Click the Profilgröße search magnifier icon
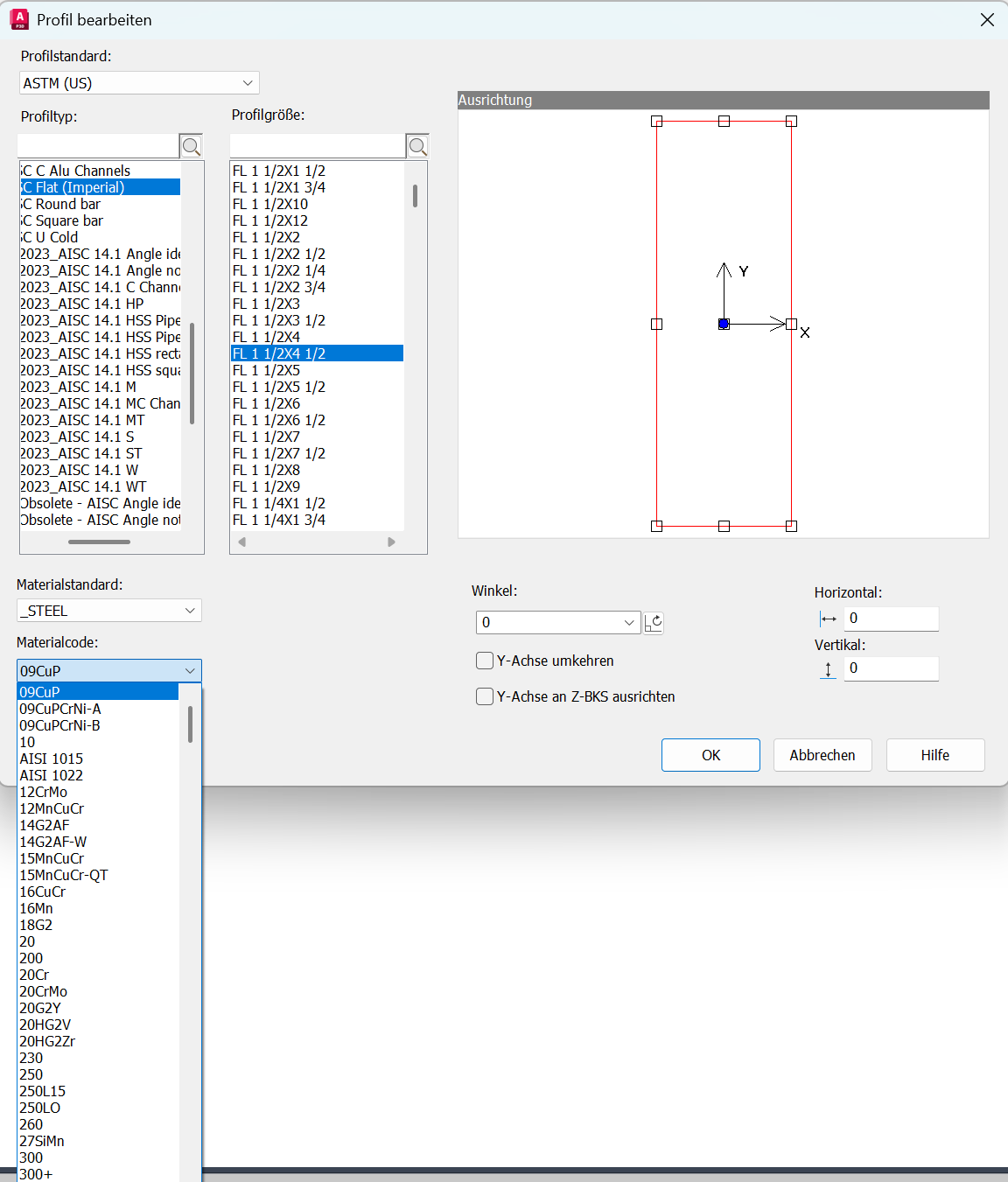This screenshot has width=1008, height=1182. pos(417,146)
